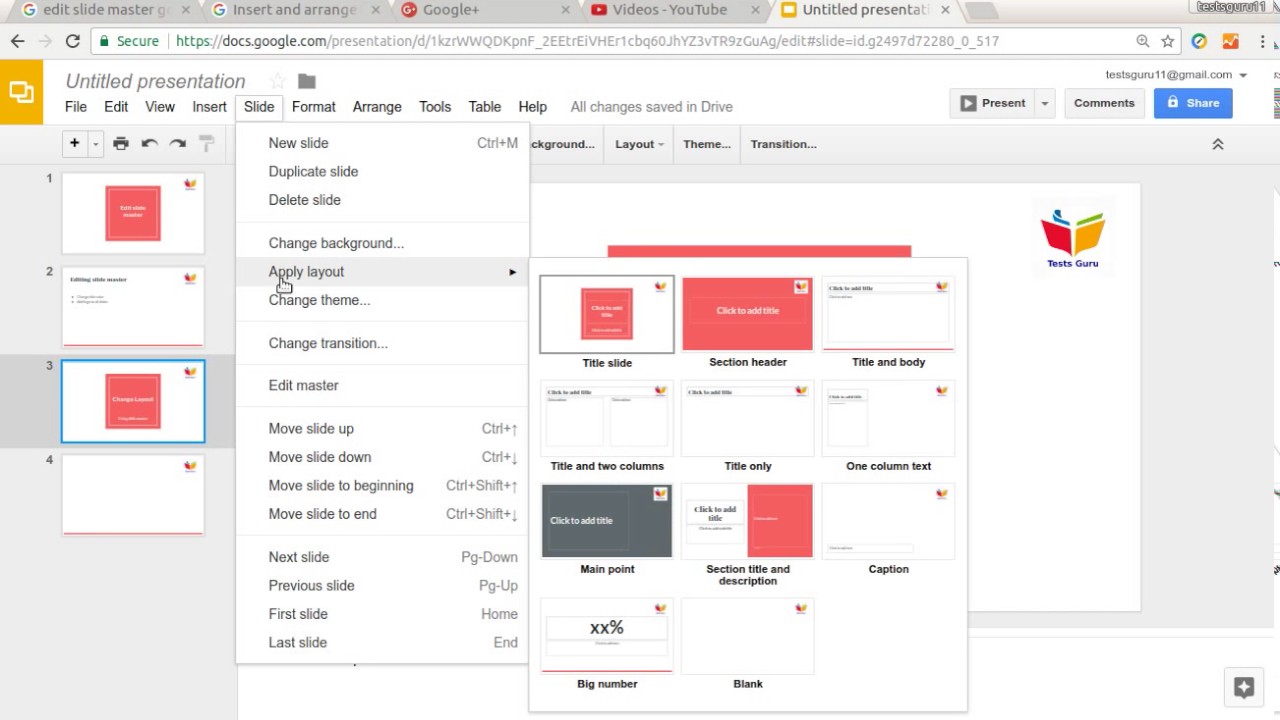Open the View menu

pyautogui.click(x=160, y=107)
